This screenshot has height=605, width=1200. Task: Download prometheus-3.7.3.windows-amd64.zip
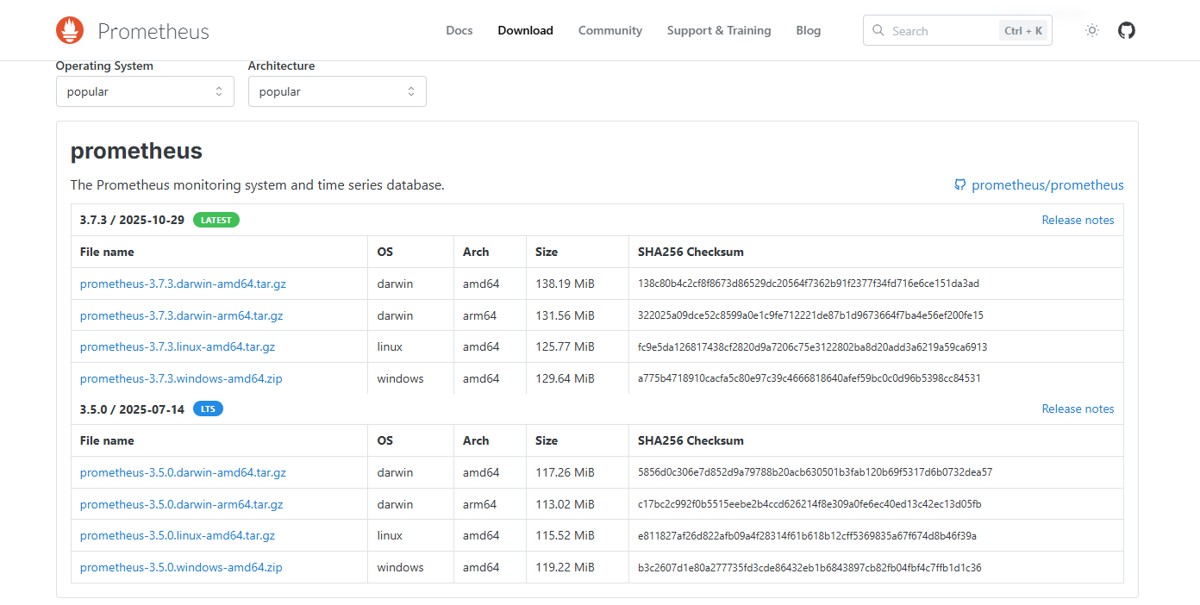181,379
